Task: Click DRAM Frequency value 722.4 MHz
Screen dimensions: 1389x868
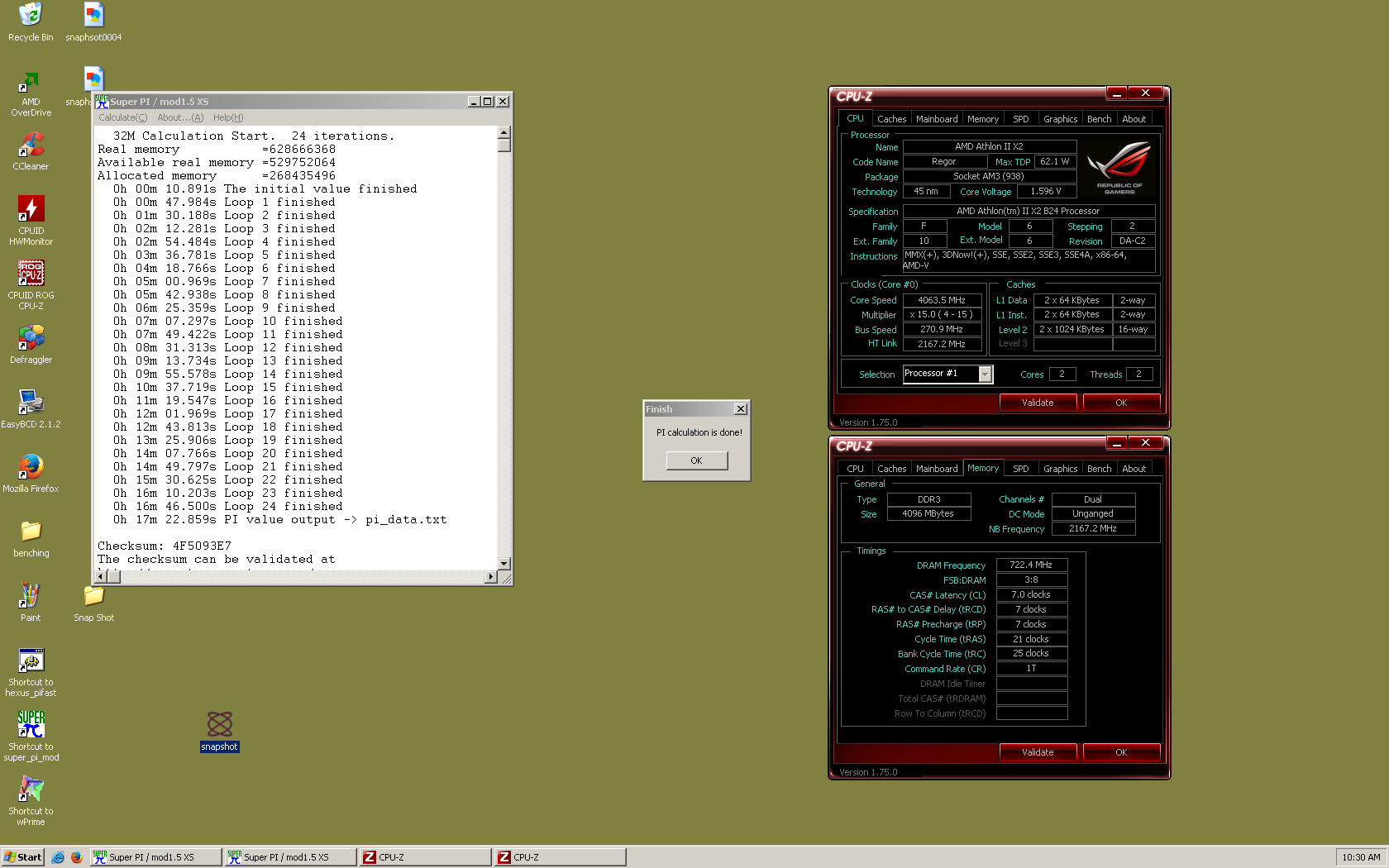Action: [x=1032, y=565]
